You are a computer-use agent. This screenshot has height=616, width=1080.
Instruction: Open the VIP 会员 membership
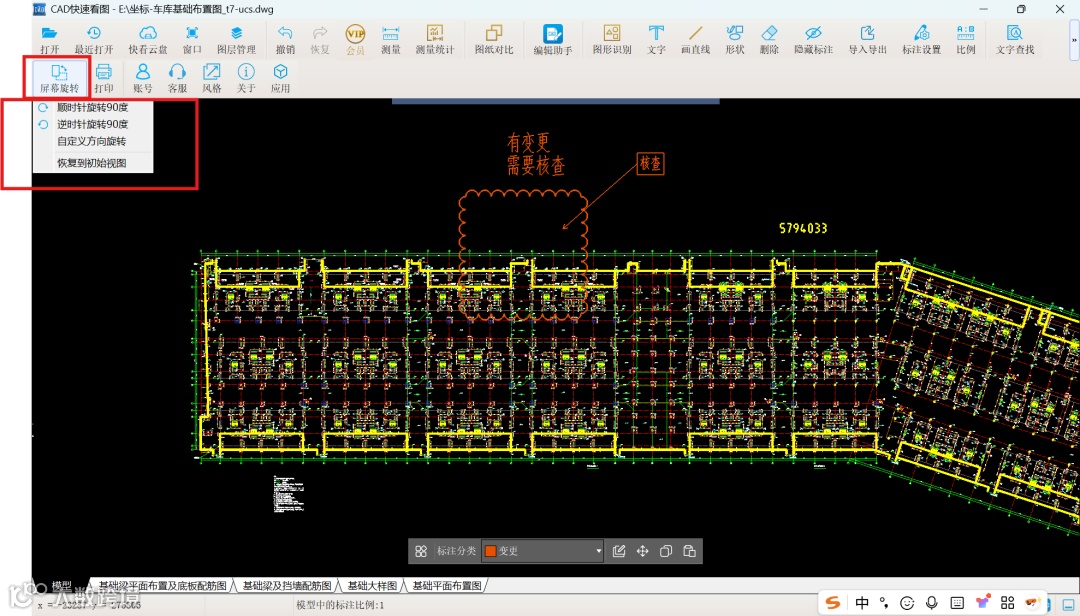(355, 39)
